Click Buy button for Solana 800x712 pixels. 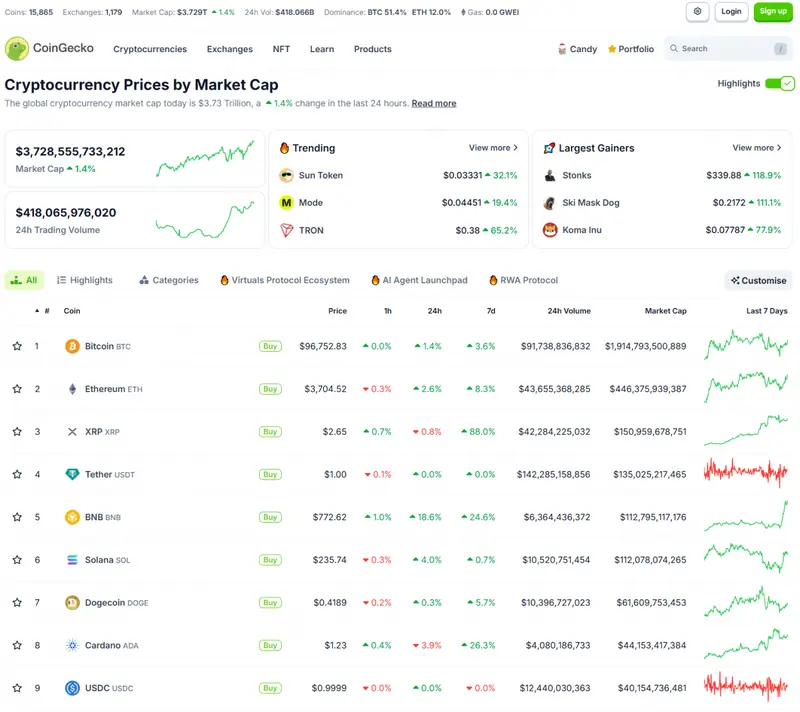(x=270, y=560)
